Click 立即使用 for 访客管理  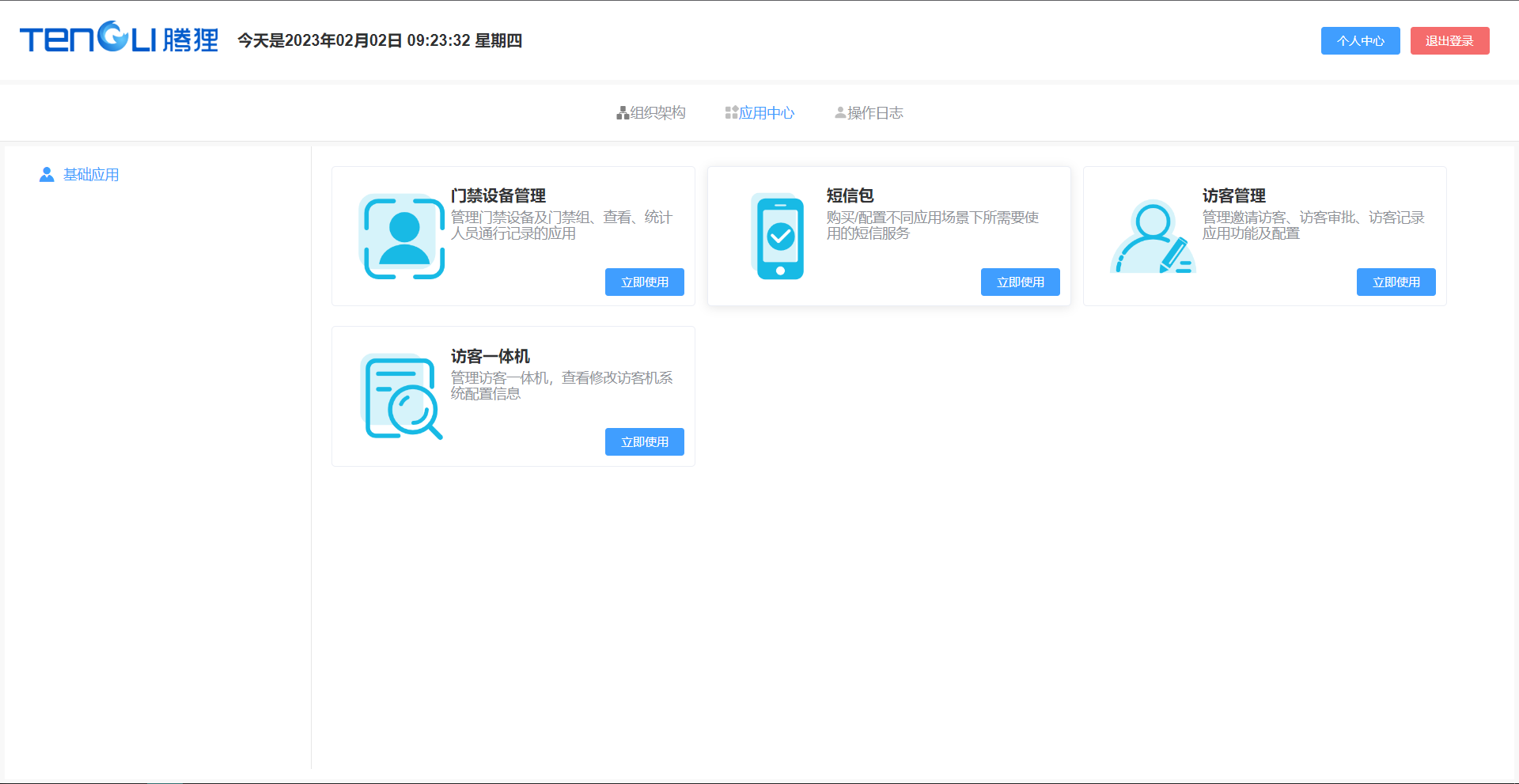pyautogui.click(x=1396, y=282)
